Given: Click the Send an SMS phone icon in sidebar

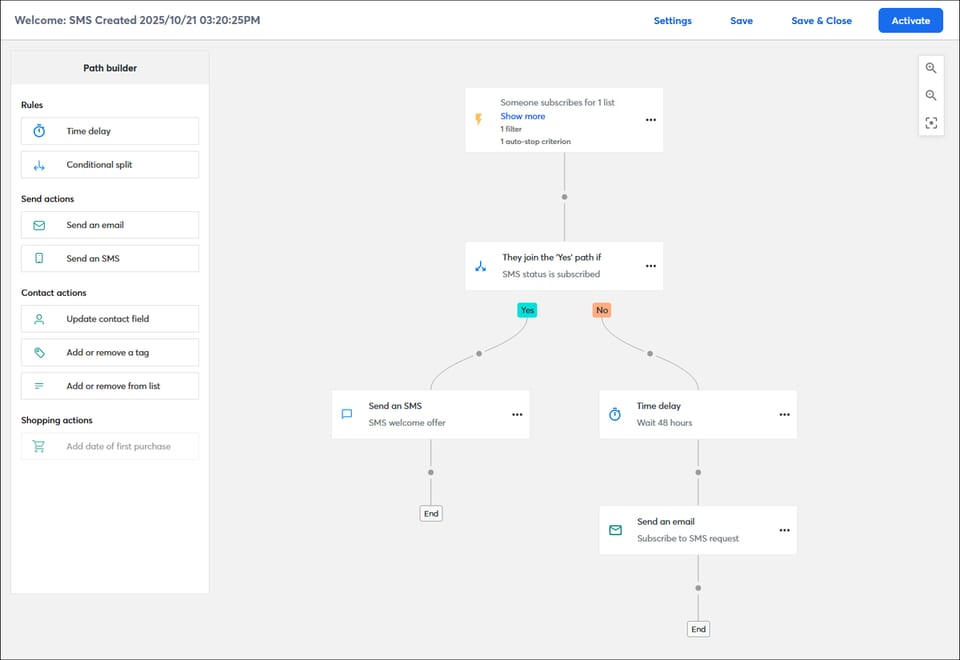Looking at the screenshot, I should click(39, 258).
